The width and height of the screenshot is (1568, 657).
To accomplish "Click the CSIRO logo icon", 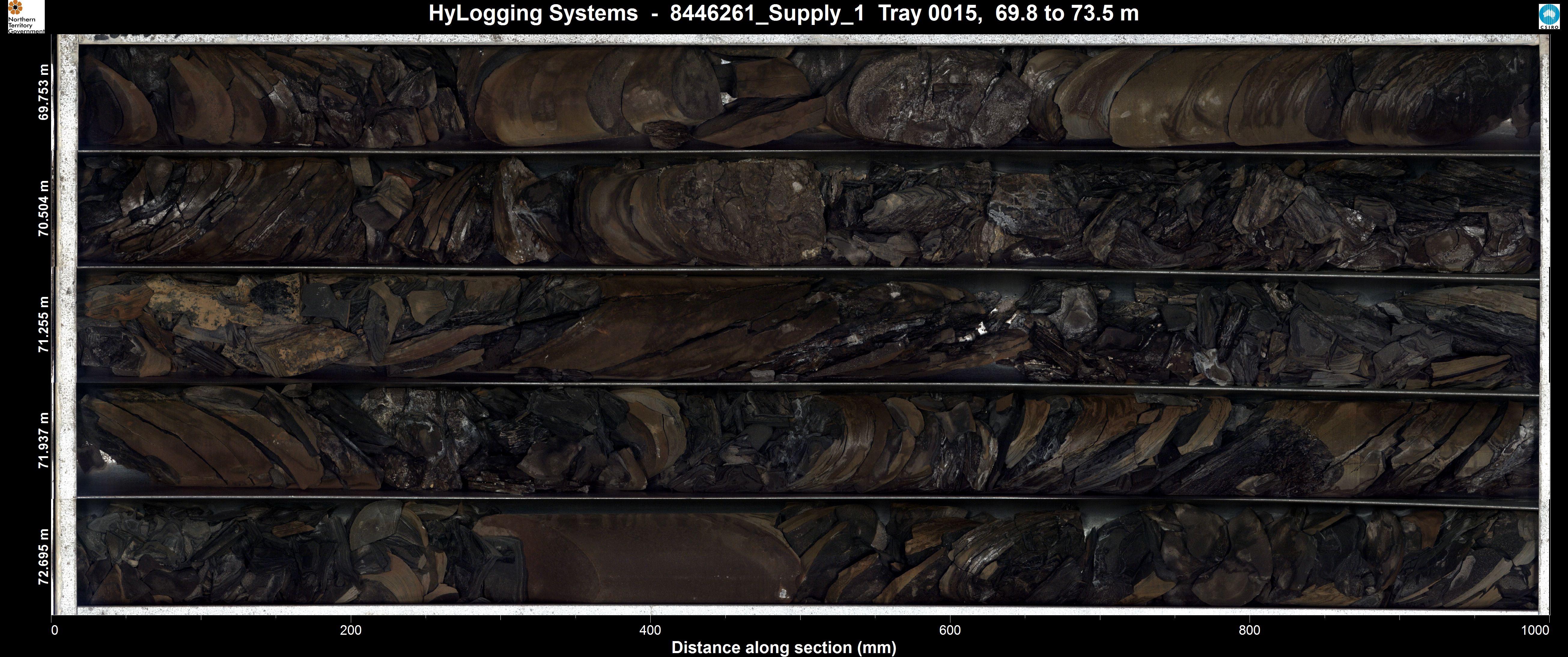I will point(1548,17).
